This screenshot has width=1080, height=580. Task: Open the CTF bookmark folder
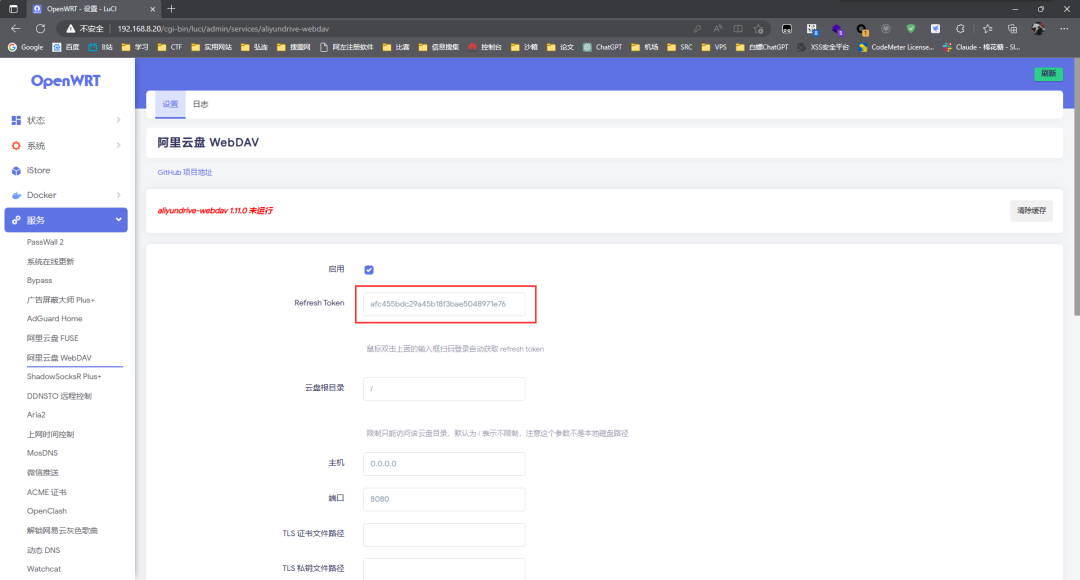(170, 48)
